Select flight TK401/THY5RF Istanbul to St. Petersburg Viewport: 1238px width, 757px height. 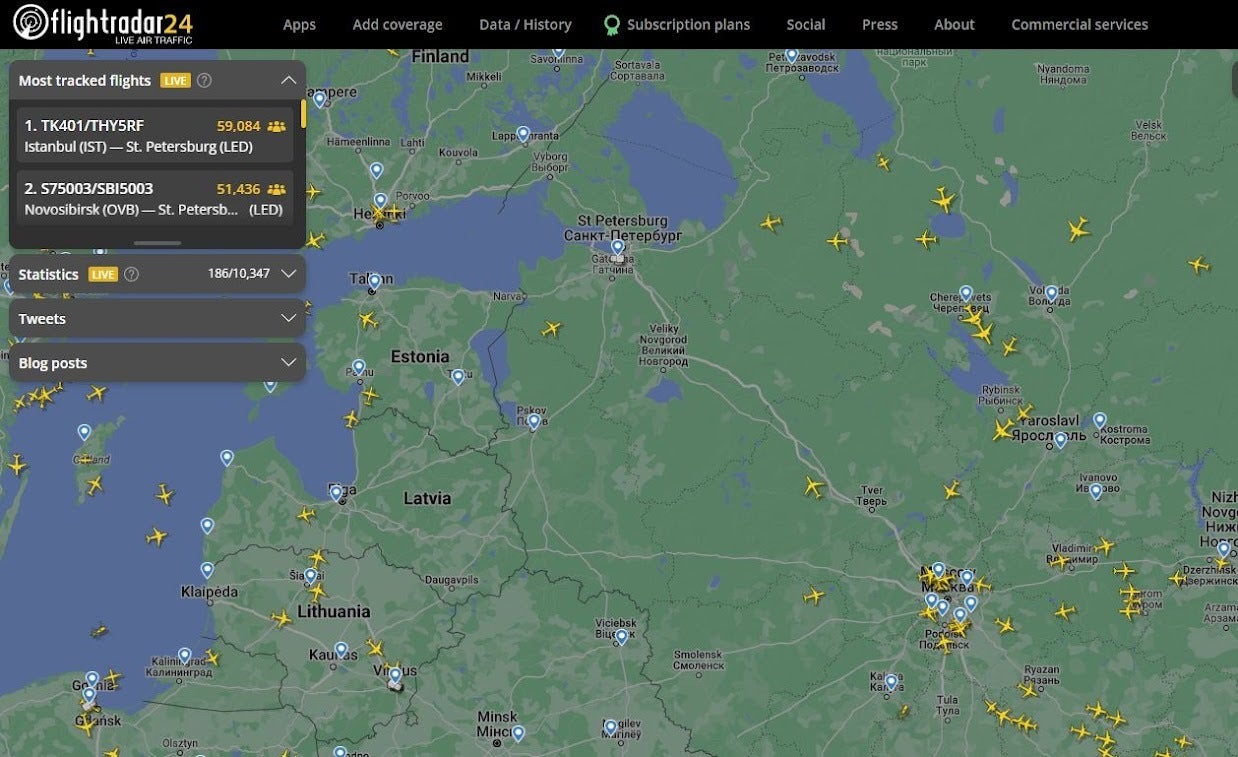pos(154,136)
